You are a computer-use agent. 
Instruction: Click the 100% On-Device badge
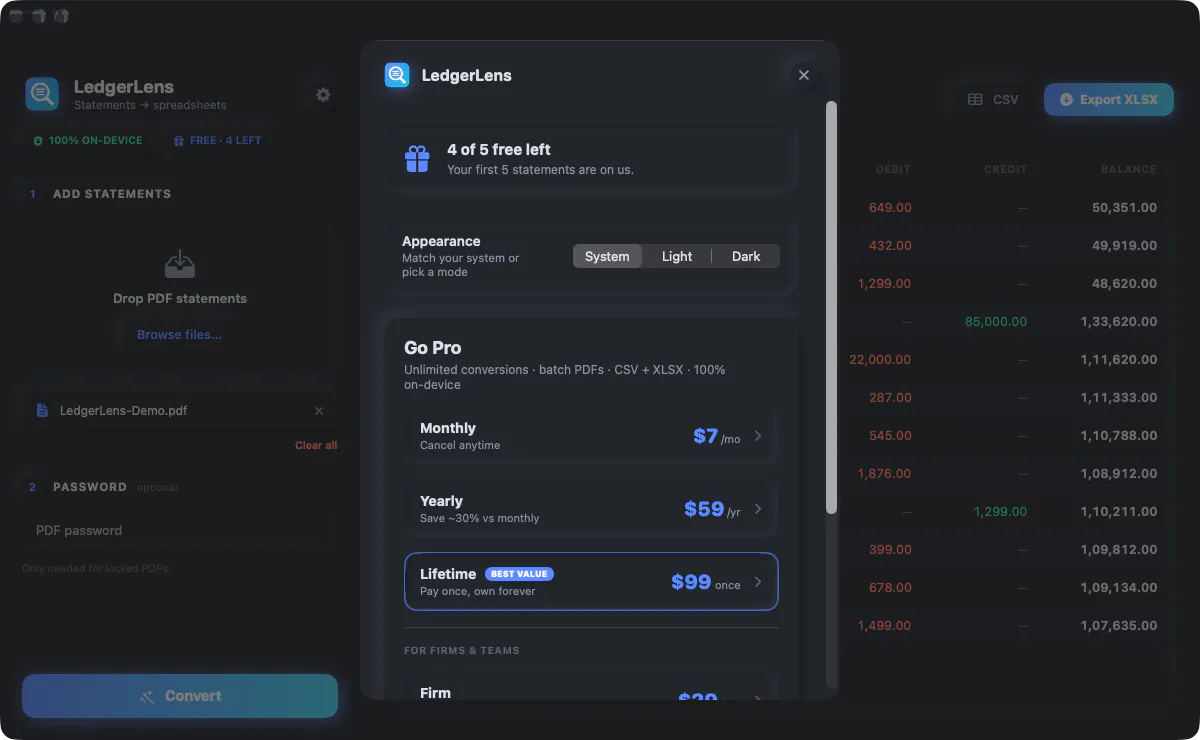click(x=88, y=140)
